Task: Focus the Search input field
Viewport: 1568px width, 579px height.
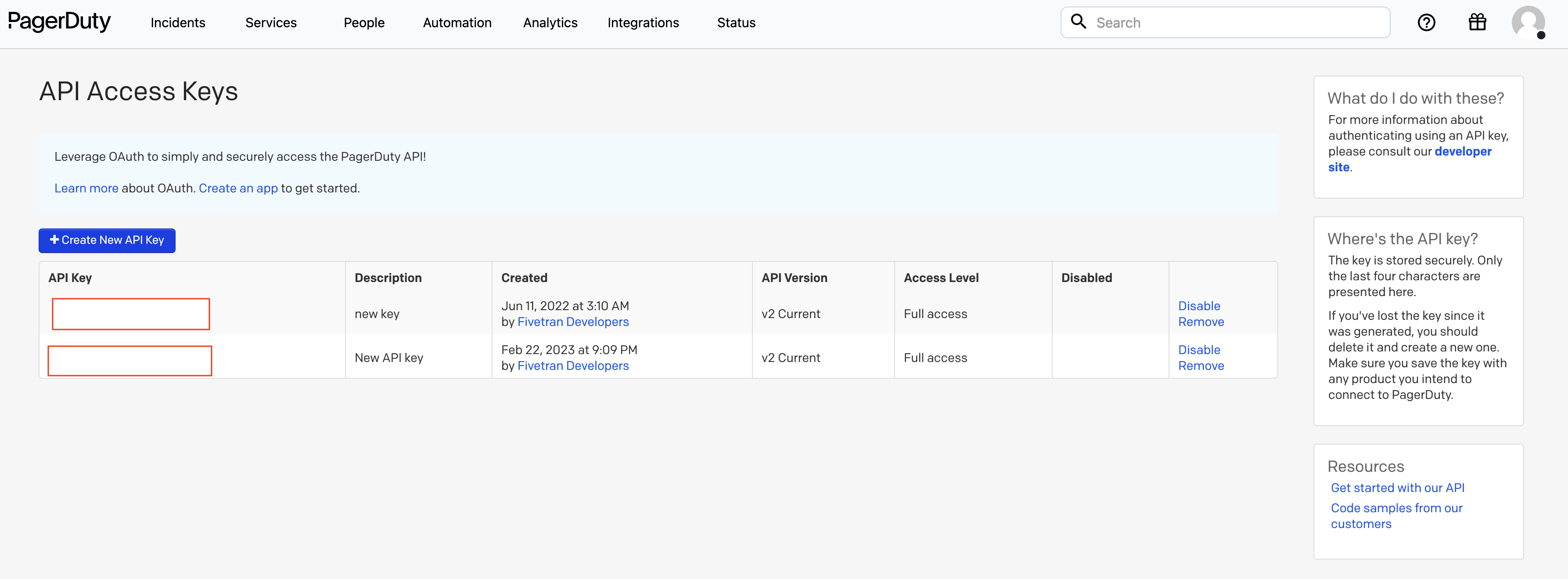Action: point(1225,22)
